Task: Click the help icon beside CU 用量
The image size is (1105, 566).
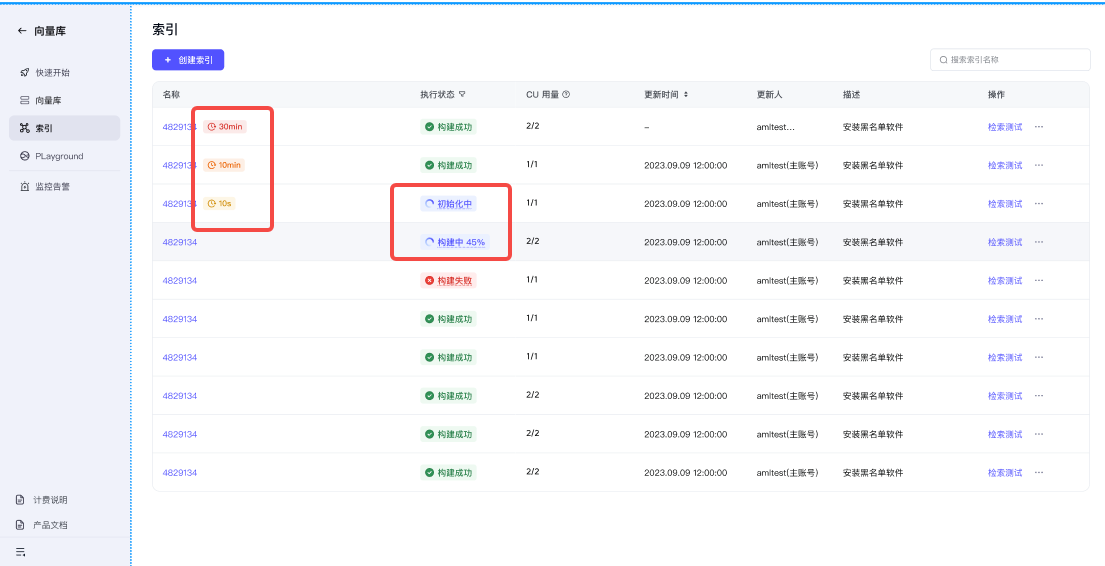Action: [566, 94]
